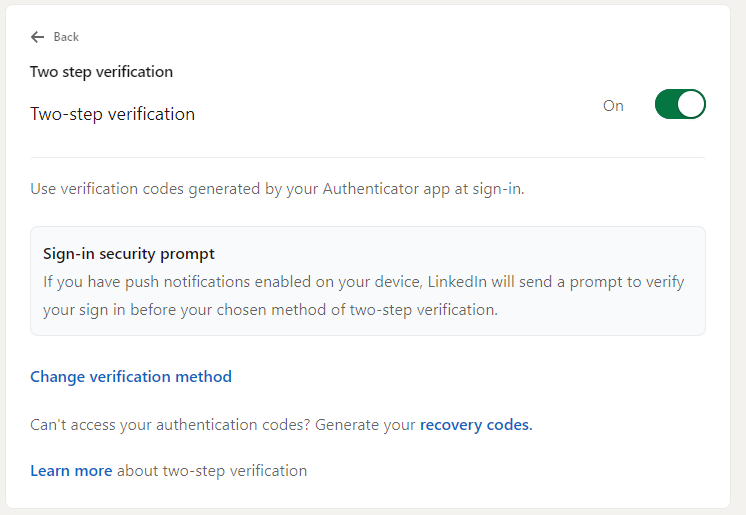
Task: Click the 'about two-step verification' text
Action: (x=212, y=471)
